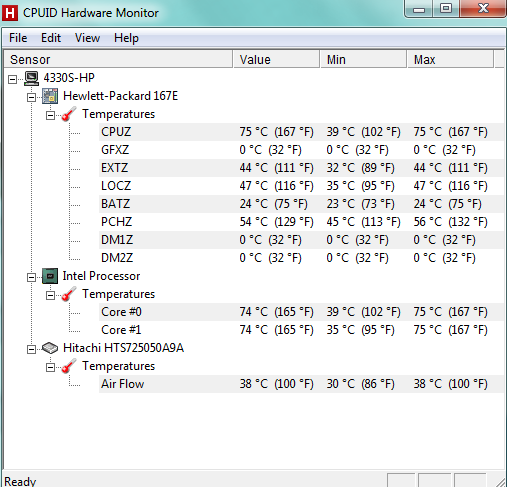Click Air Flow max value 38 °C (100 °F)
The image size is (507, 487).
tap(451, 384)
